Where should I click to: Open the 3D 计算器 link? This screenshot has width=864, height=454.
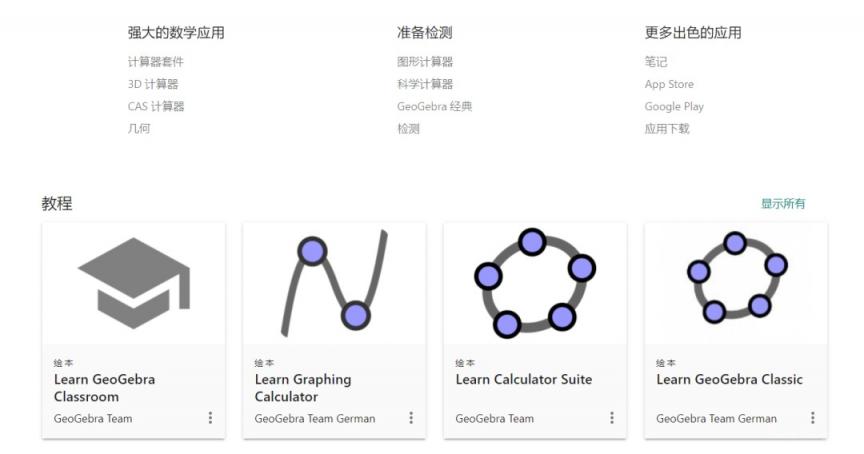click(x=153, y=84)
